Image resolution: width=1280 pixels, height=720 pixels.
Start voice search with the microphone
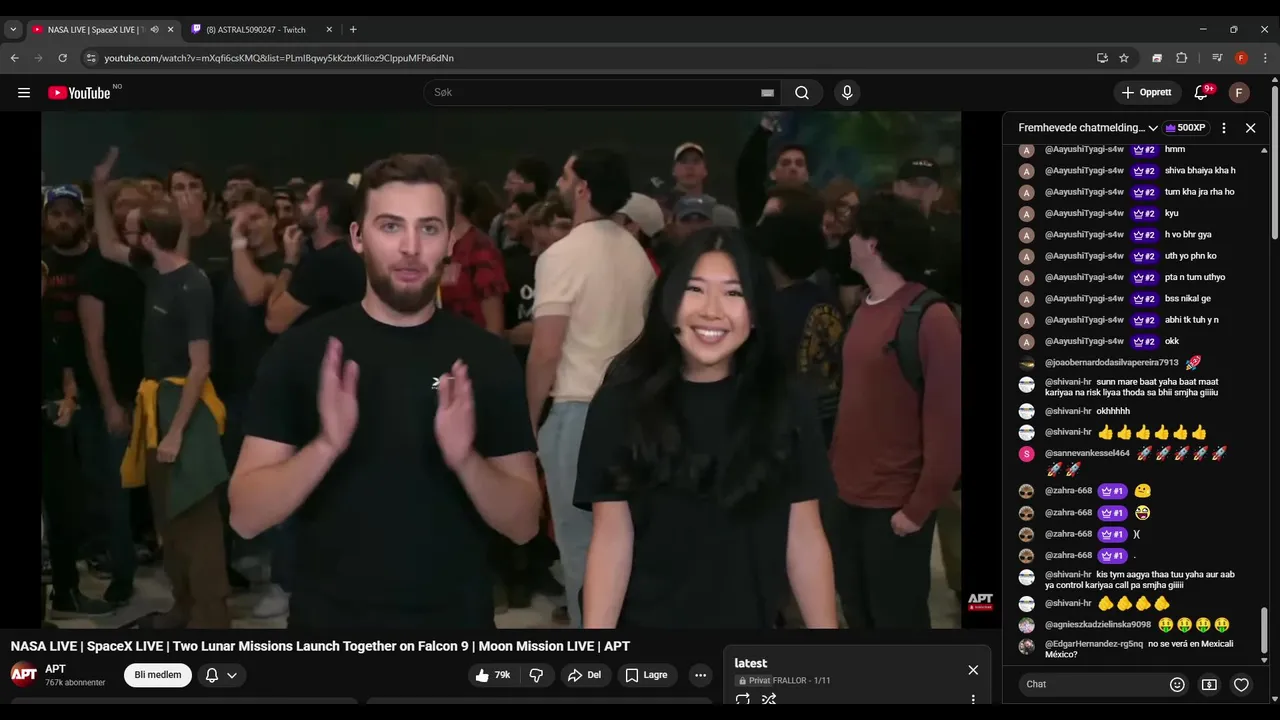847,93
